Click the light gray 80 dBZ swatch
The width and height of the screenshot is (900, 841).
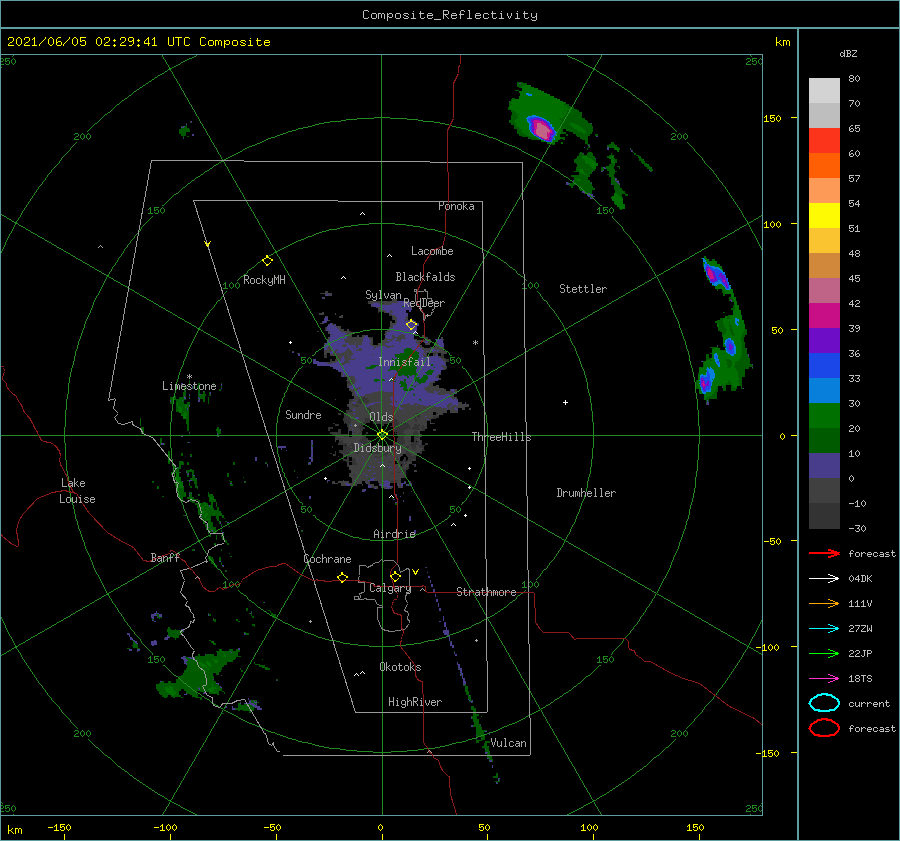pos(824,90)
